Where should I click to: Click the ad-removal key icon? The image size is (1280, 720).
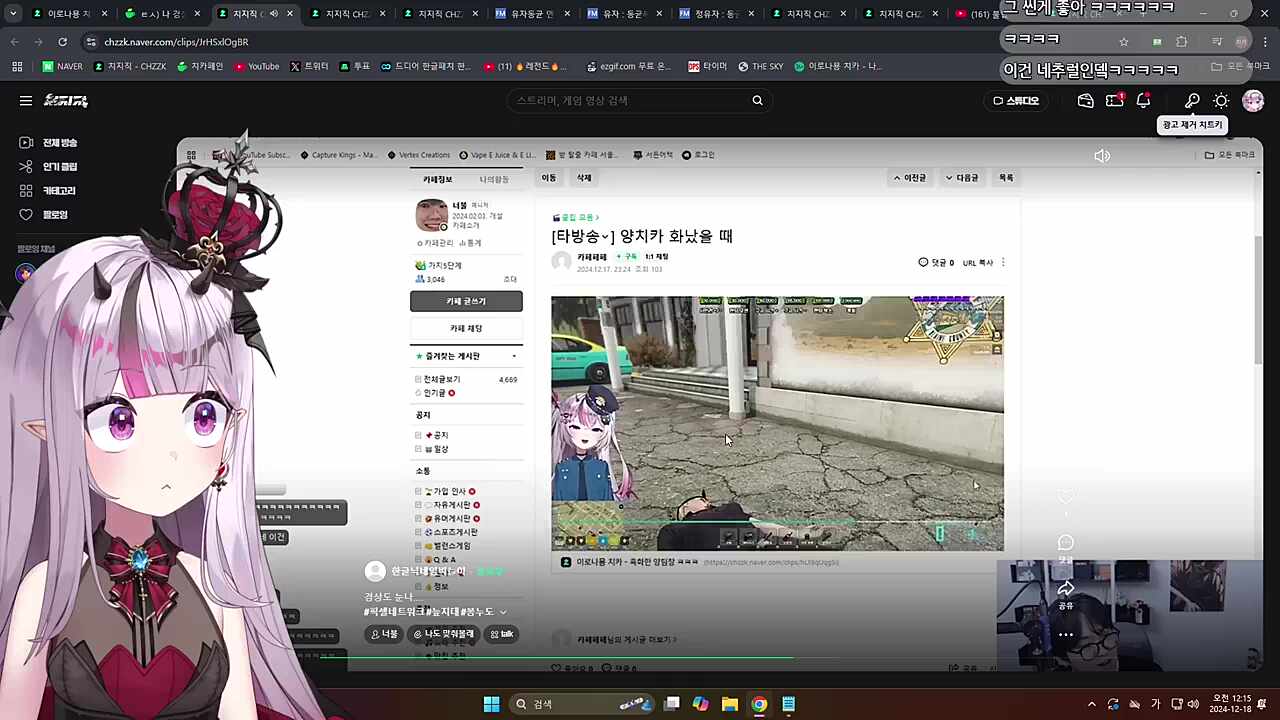tap(1192, 101)
